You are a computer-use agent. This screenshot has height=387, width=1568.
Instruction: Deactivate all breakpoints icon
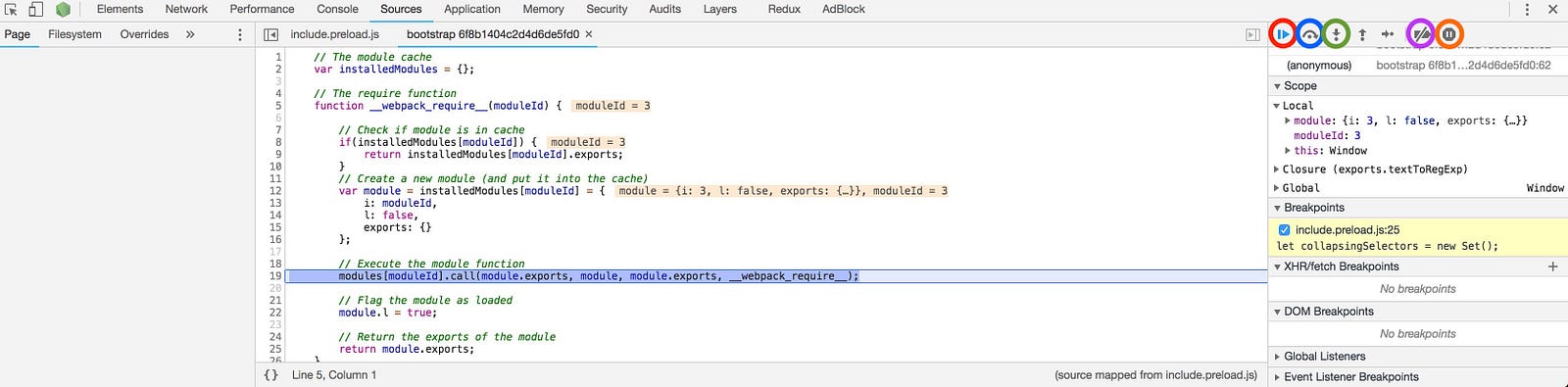coord(1421,34)
